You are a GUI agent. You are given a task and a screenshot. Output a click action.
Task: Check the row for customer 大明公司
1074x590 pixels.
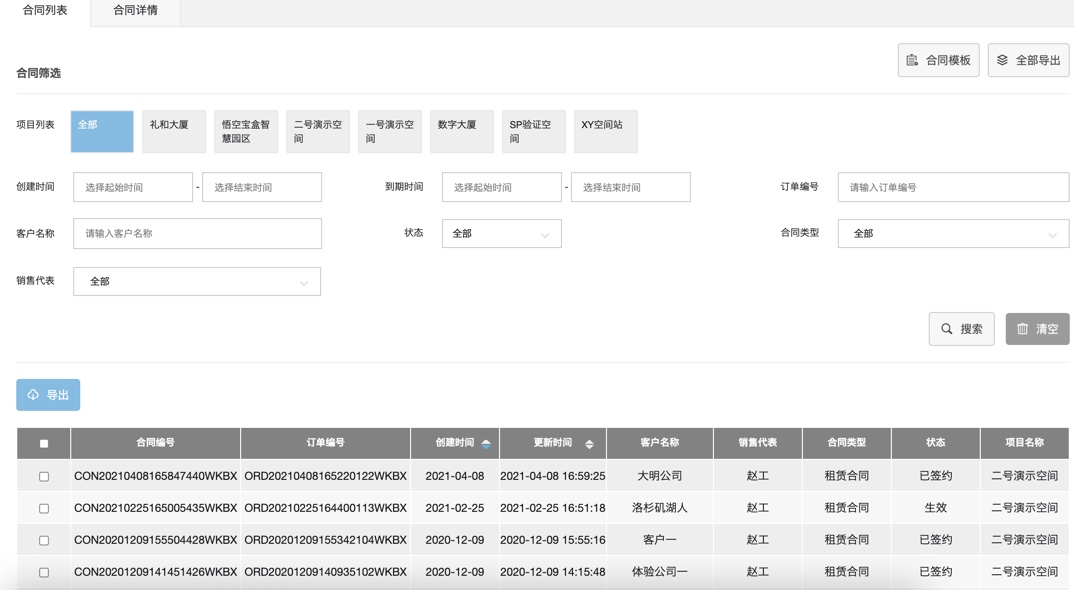(x=44, y=476)
